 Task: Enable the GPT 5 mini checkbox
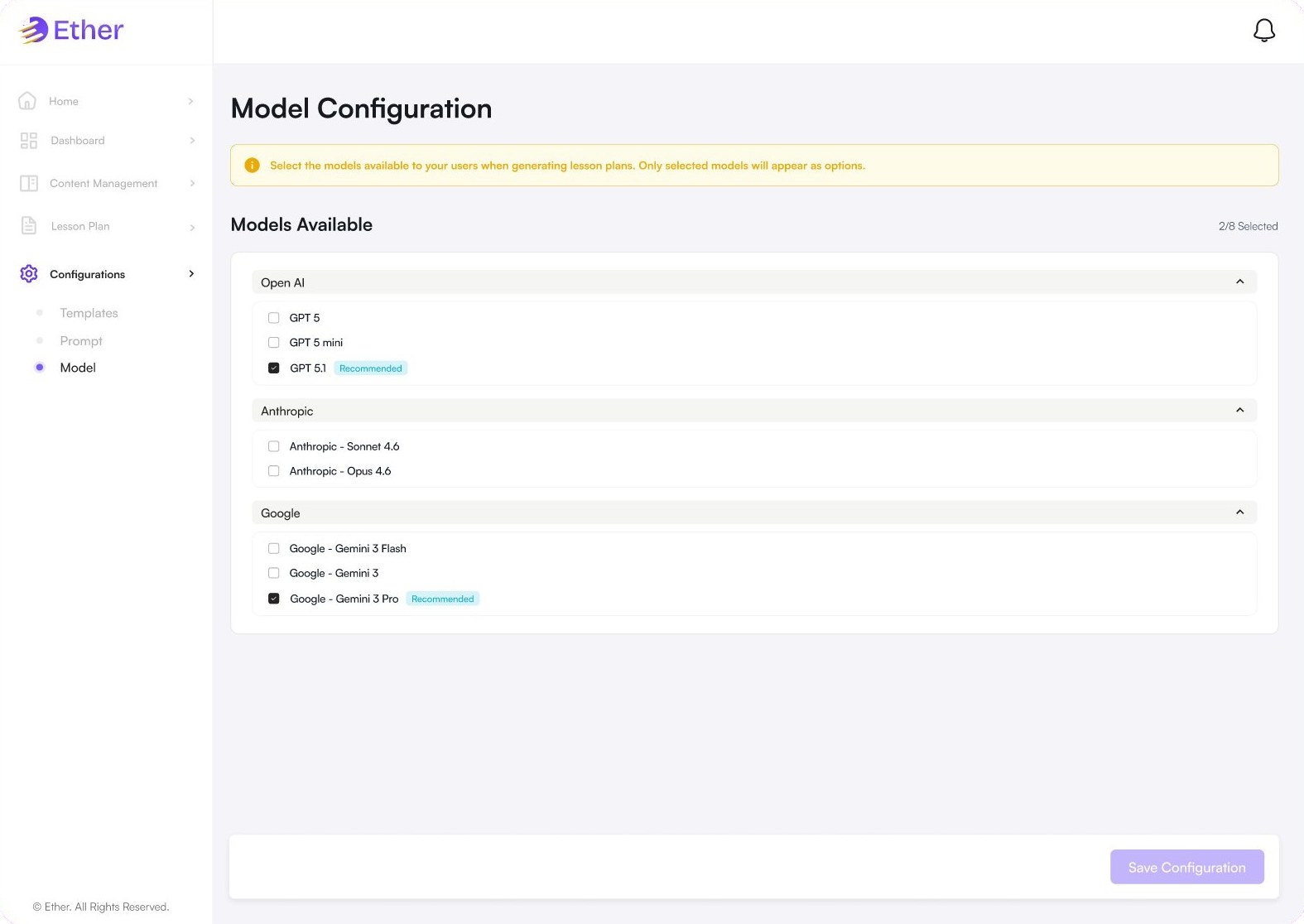coord(274,343)
